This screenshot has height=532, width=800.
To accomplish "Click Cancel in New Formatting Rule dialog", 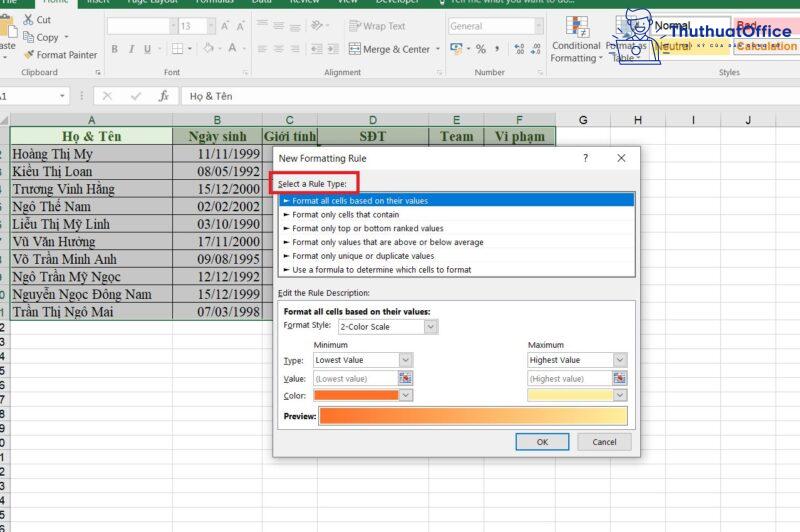I will tap(604, 442).
